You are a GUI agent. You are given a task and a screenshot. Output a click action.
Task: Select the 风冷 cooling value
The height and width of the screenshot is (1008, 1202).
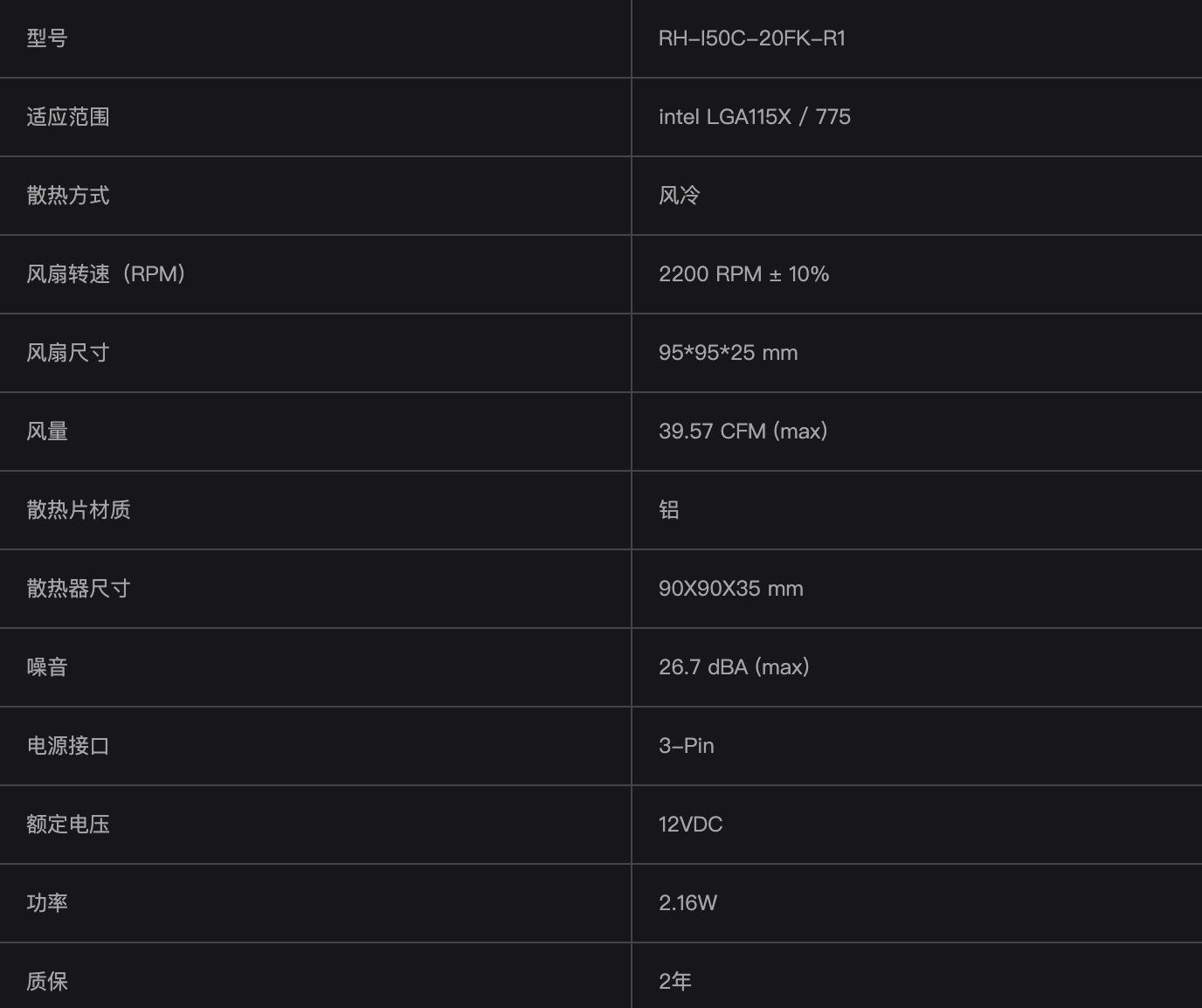tap(679, 196)
